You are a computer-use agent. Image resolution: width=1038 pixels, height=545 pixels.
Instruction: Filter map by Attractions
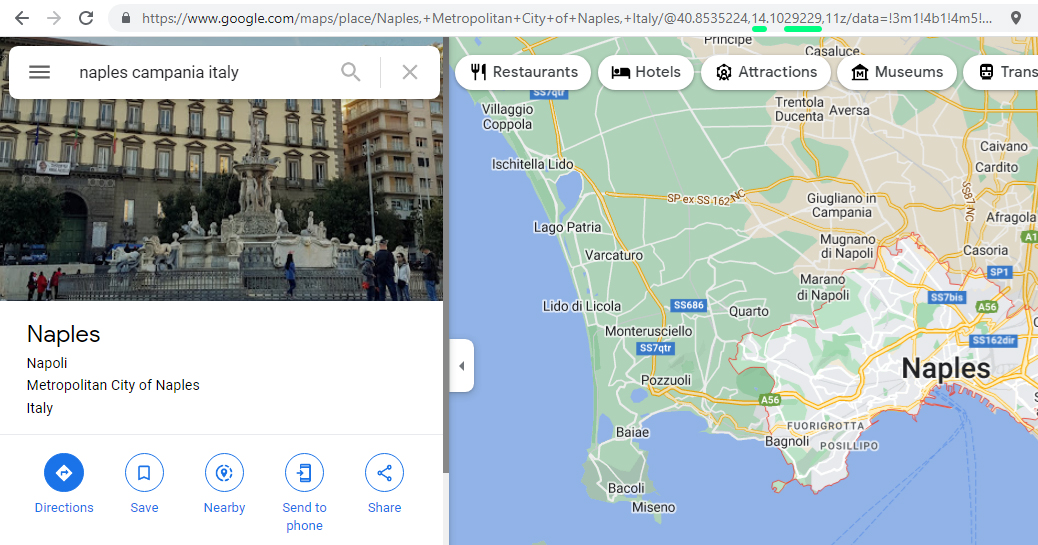click(766, 72)
